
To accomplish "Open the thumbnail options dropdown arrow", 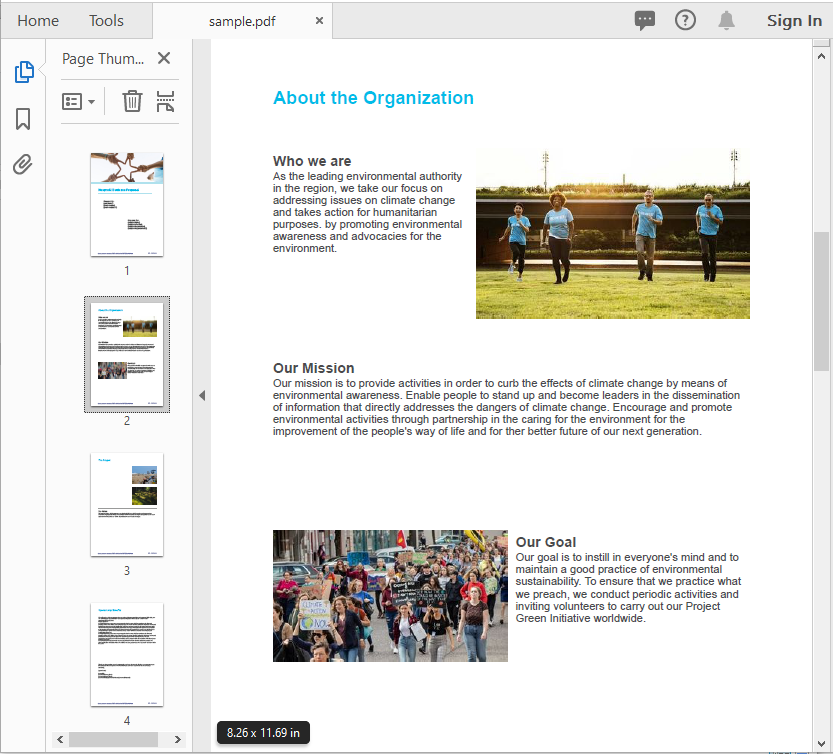I will 91,100.
